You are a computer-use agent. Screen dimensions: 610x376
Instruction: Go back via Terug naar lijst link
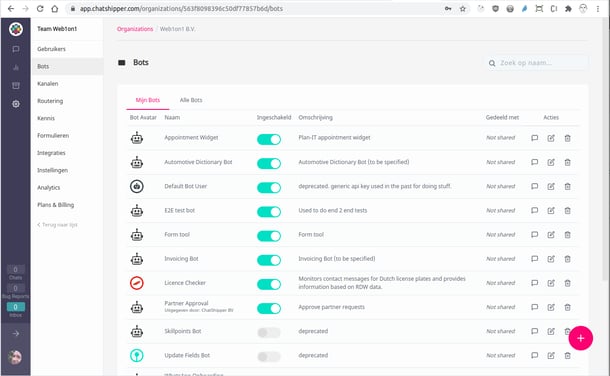(x=57, y=225)
